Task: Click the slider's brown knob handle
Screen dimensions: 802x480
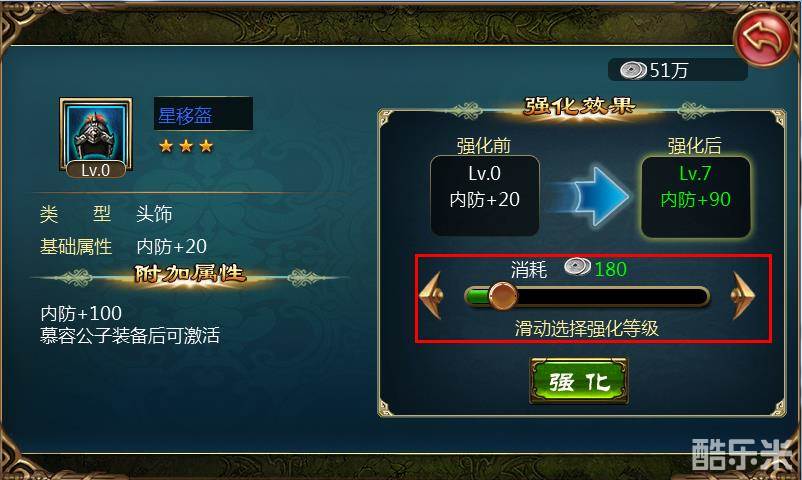Action: pos(503,296)
